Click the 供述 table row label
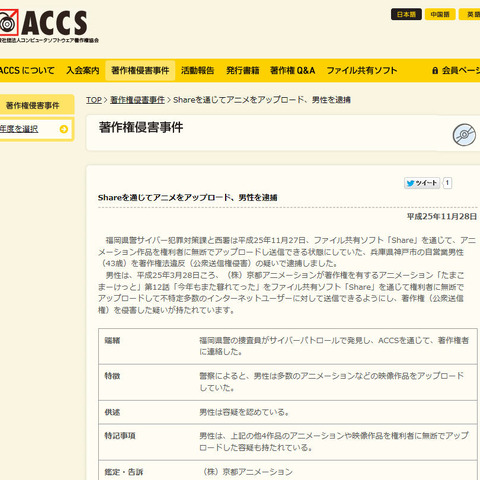This screenshot has height=480, width=480. (x=112, y=412)
